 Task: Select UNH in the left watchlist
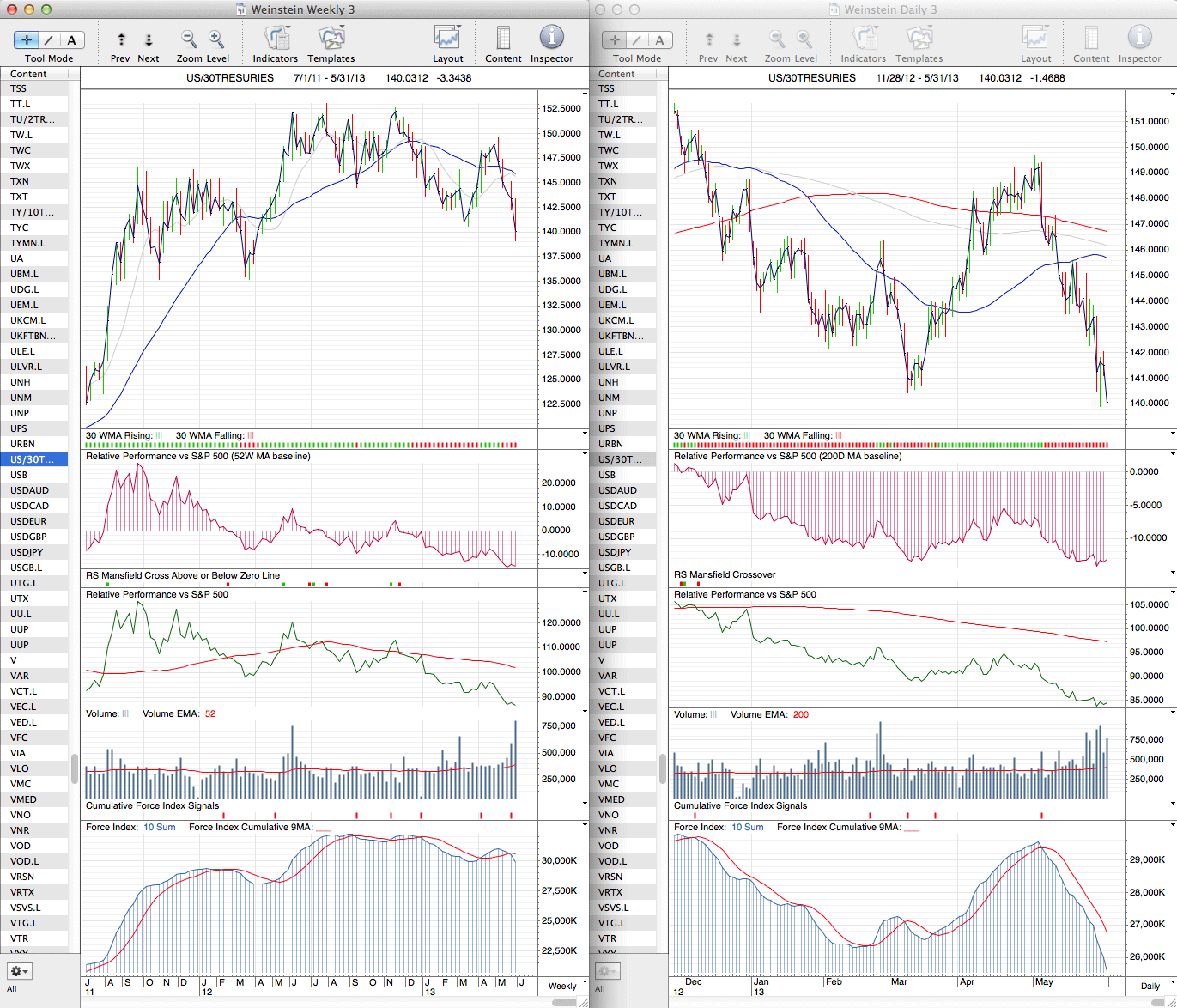[x=20, y=382]
